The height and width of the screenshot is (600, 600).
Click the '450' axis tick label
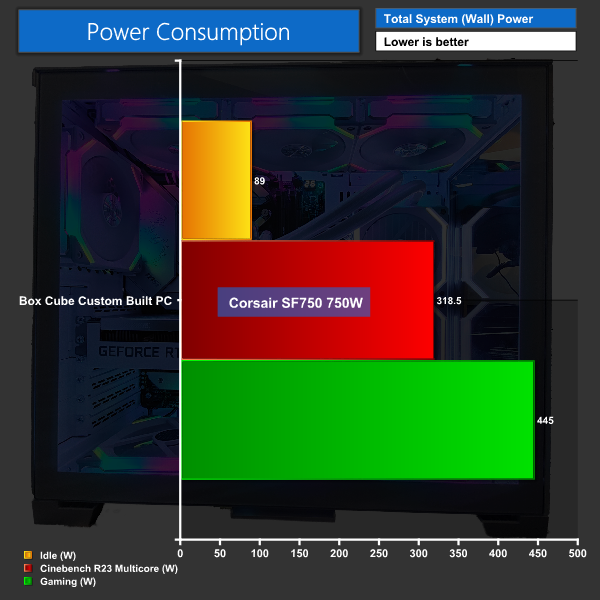click(538, 553)
